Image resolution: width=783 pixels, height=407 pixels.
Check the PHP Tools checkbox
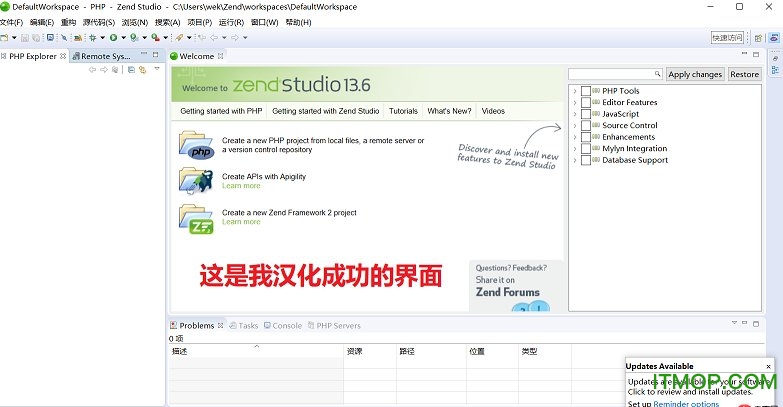tap(586, 91)
